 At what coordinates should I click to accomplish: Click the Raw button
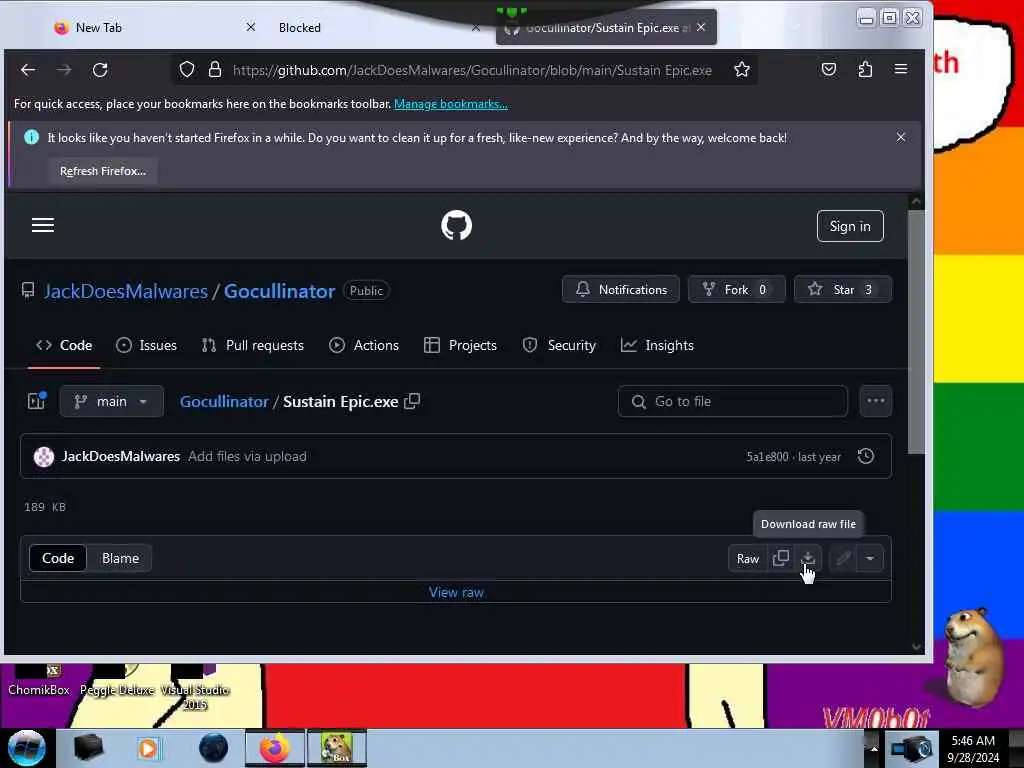pyautogui.click(x=748, y=558)
